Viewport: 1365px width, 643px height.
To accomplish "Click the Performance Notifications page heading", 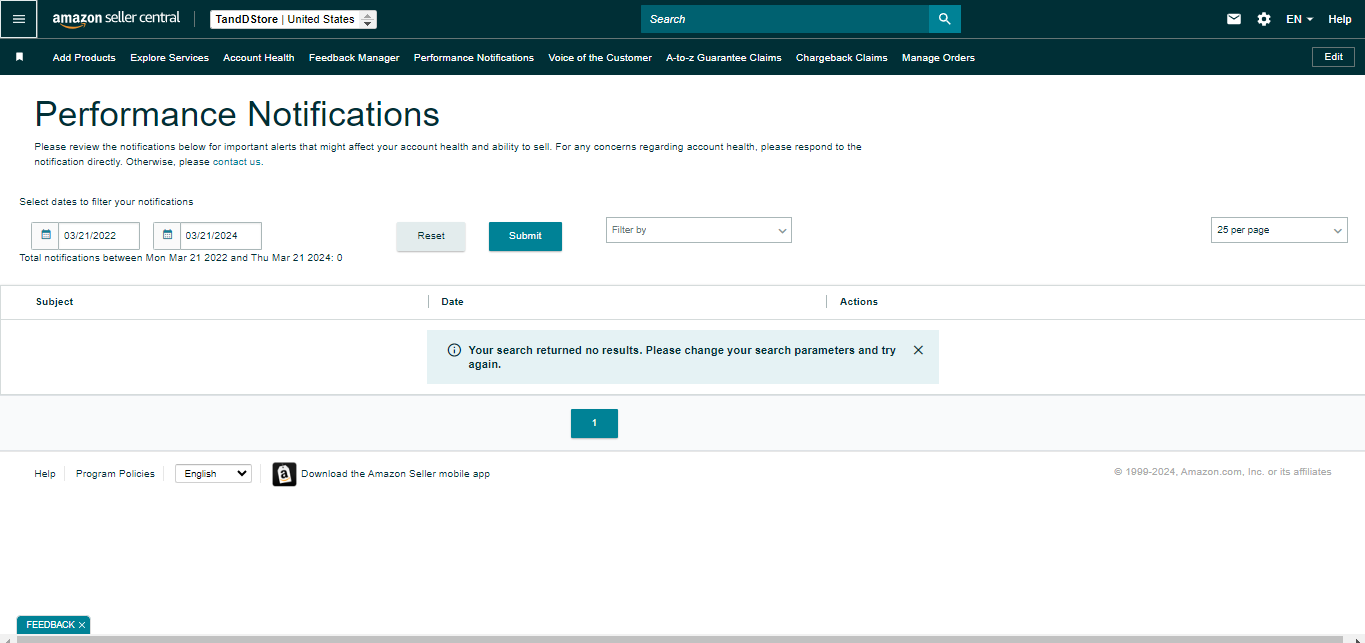I will click(237, 114).
